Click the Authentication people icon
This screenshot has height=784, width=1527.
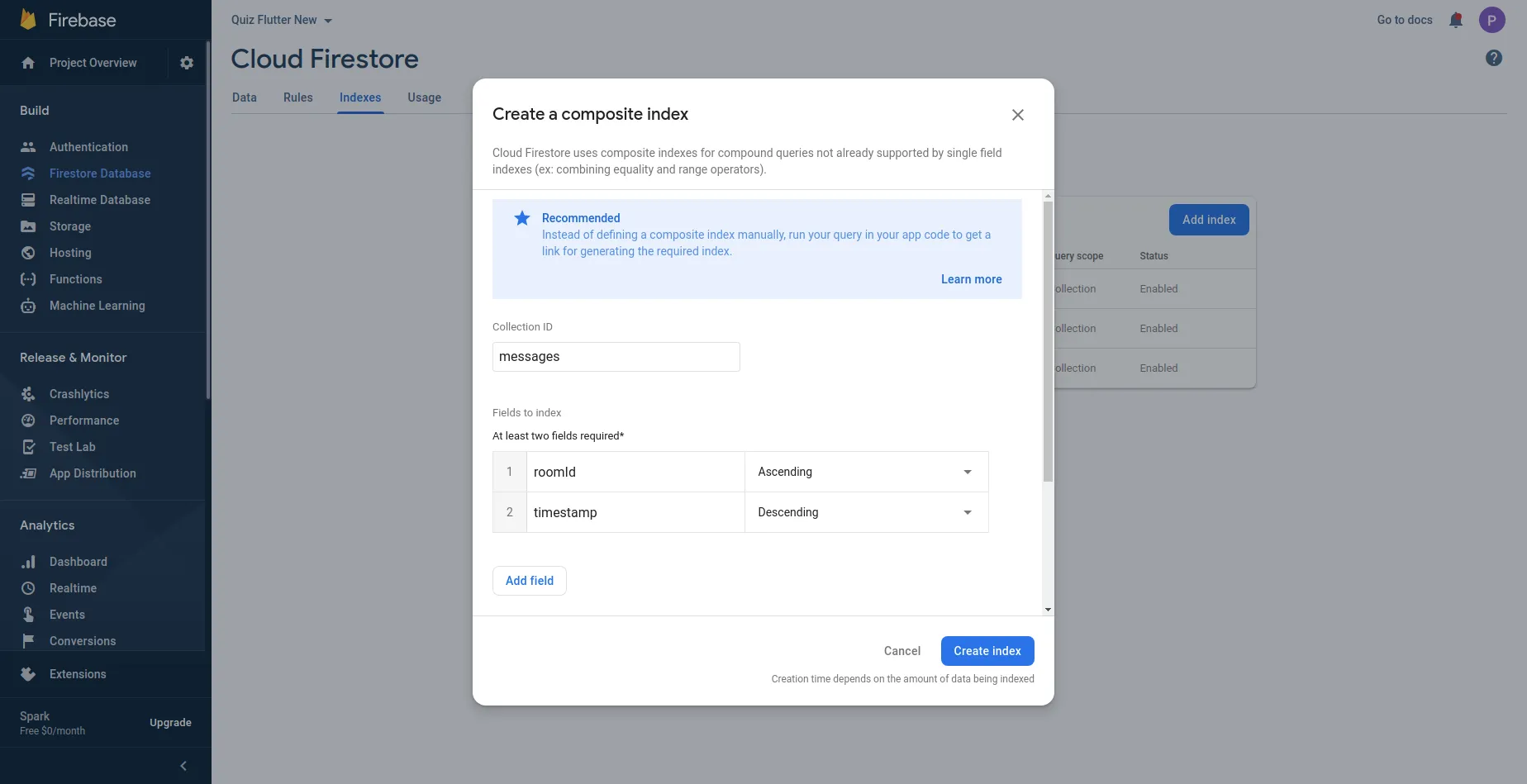point(28,147)
